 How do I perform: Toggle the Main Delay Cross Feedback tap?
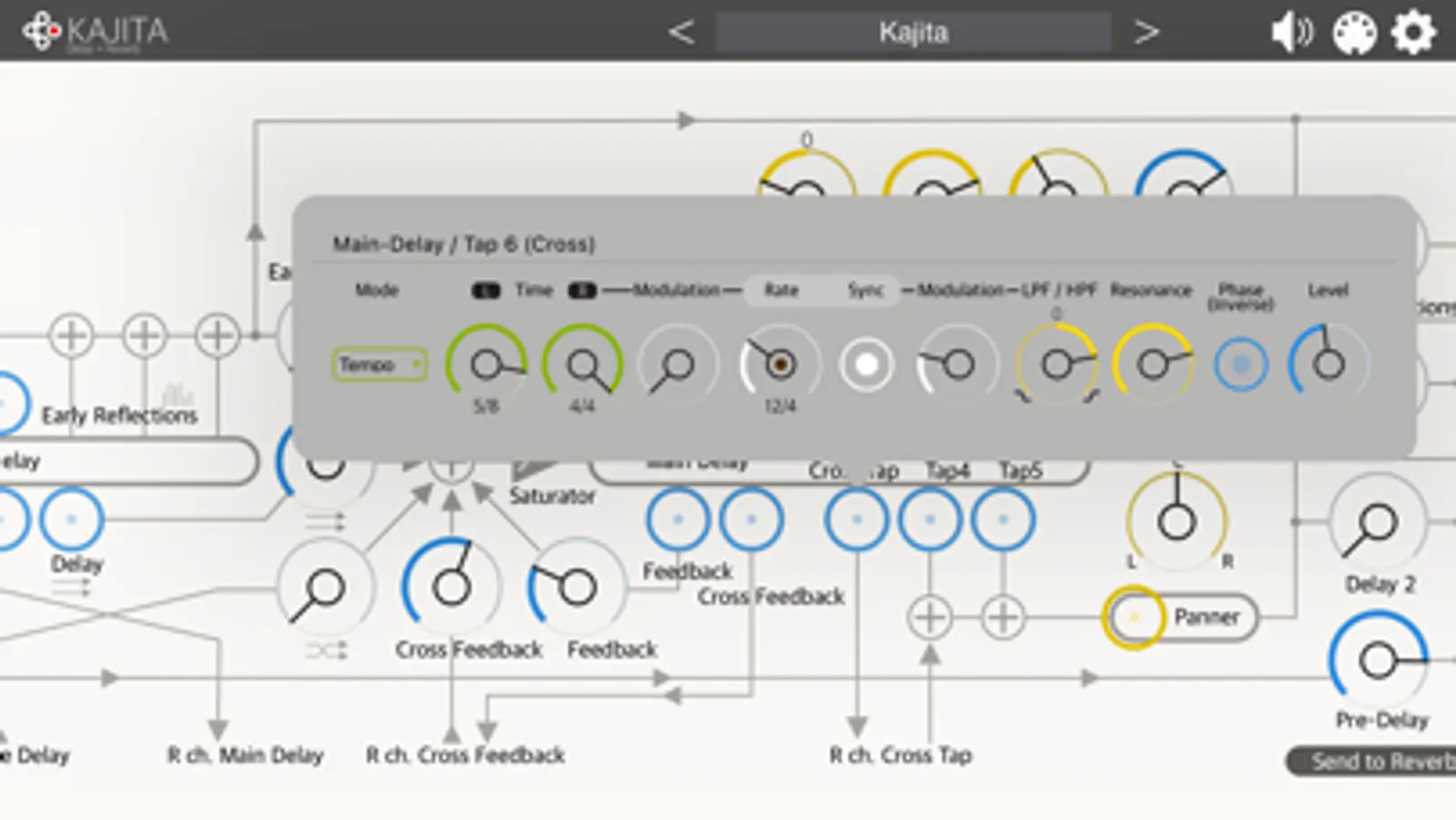pyautogui.click(x=751, y=519)
